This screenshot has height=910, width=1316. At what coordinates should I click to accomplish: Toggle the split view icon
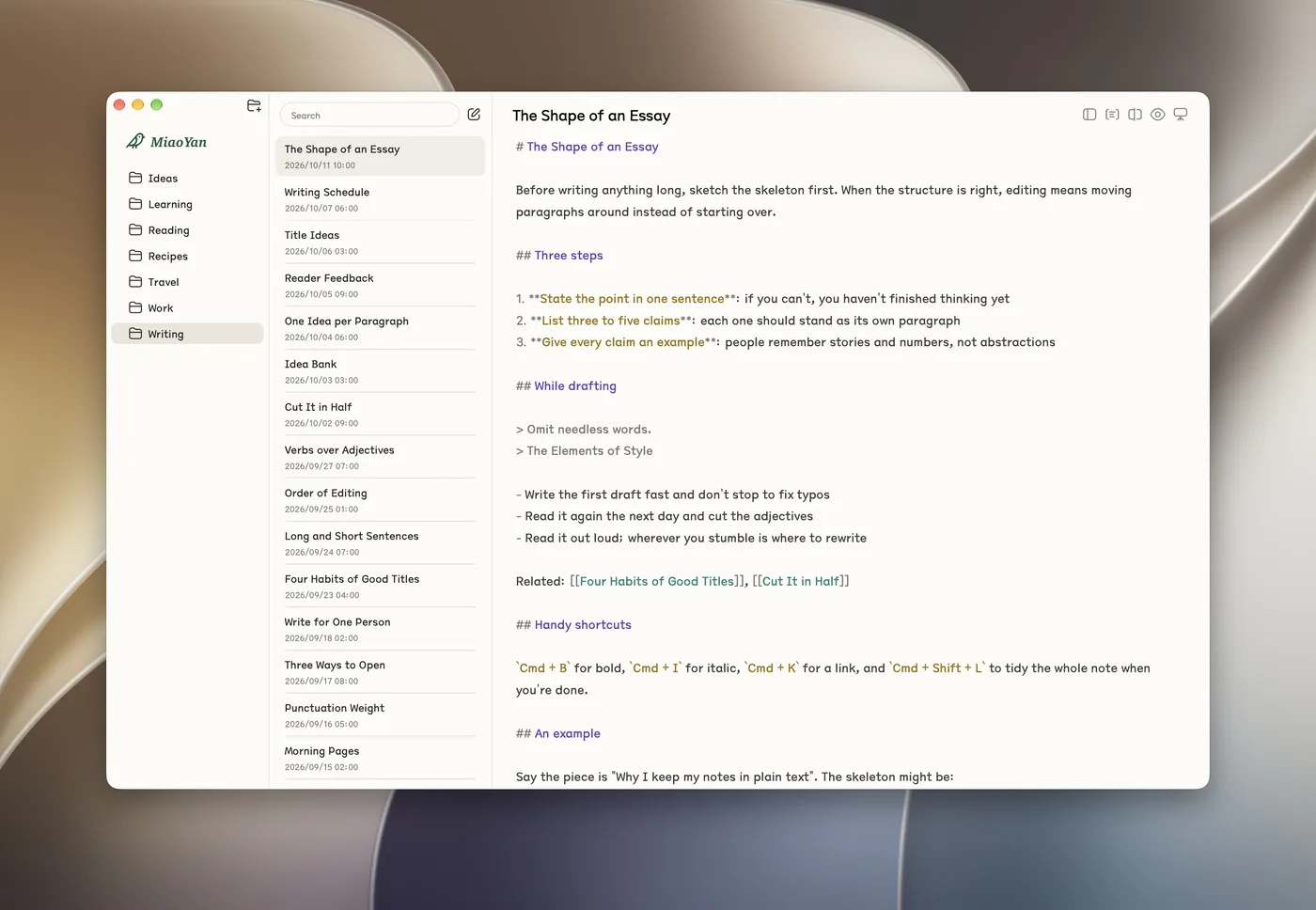click(1136, 115)
